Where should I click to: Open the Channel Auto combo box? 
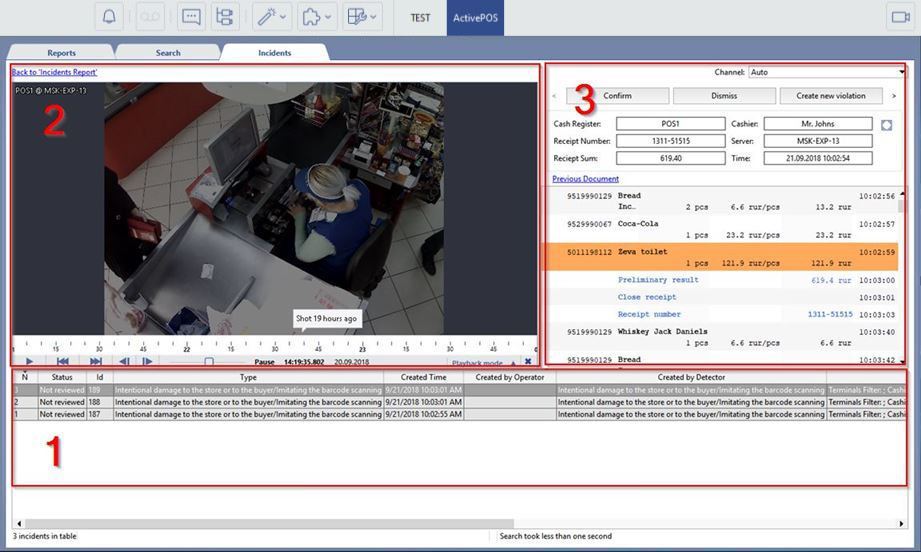[826, 72]
